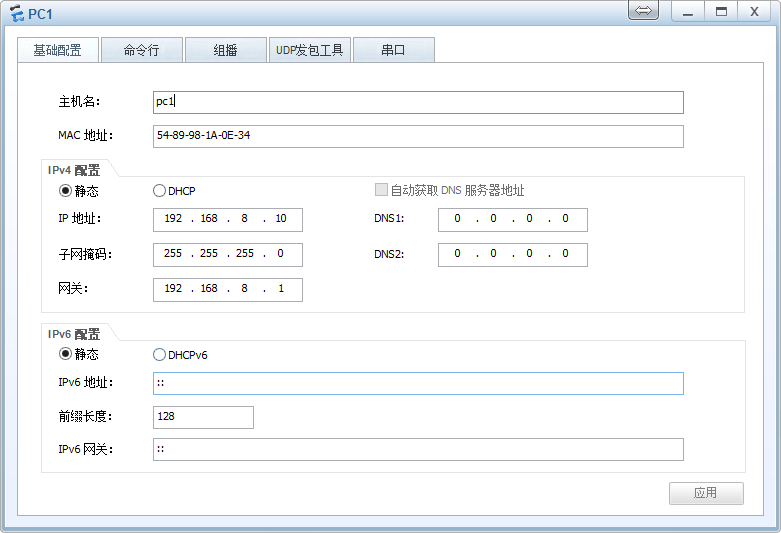Click the last octet 10 of the IP 地址
The width and height of the screenshot is (781, 533).
(x=281, y=219)
